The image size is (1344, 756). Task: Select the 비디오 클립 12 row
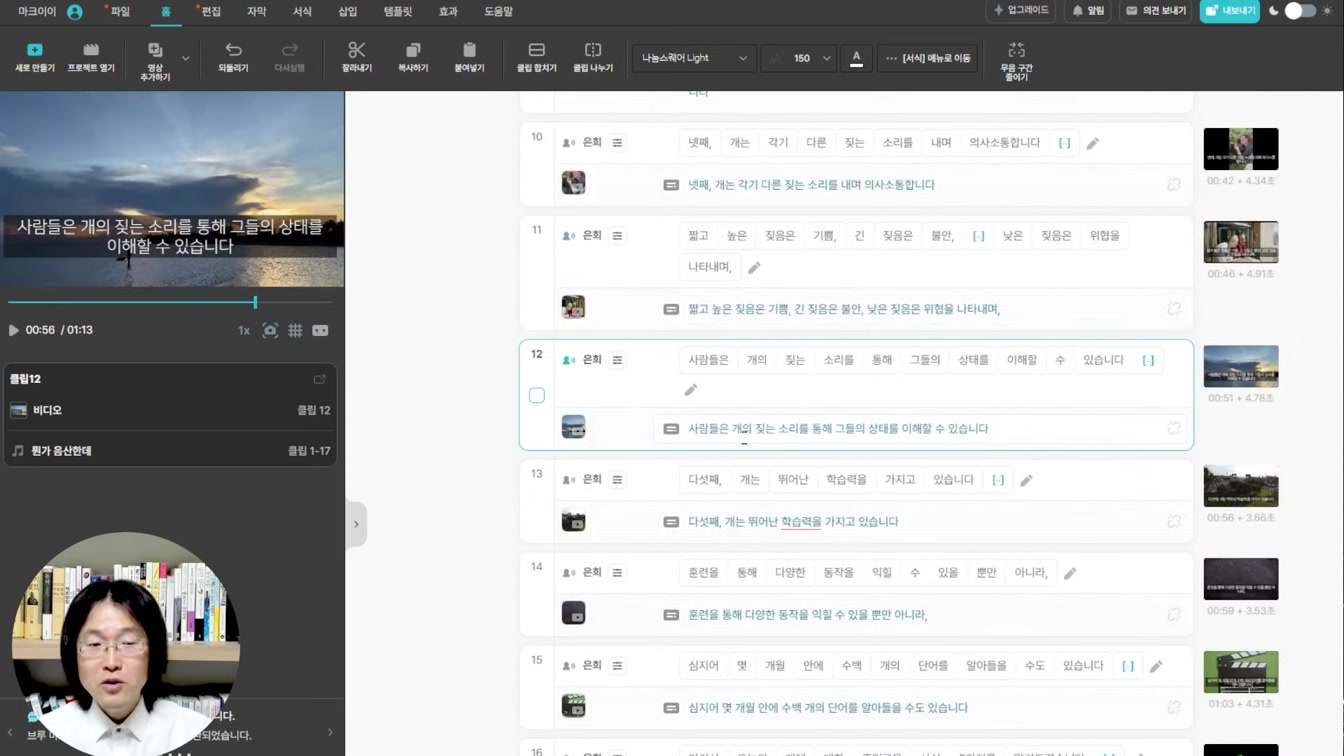click(170, 410)
